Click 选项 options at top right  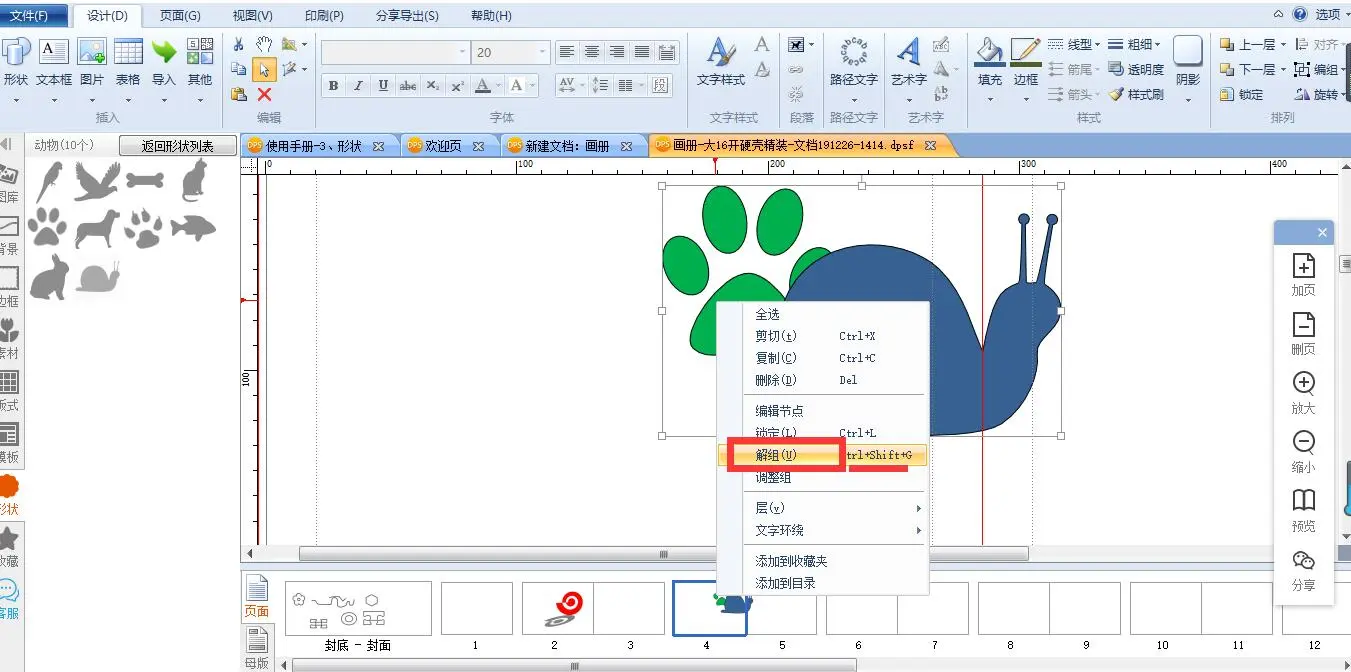(1327, 14)
